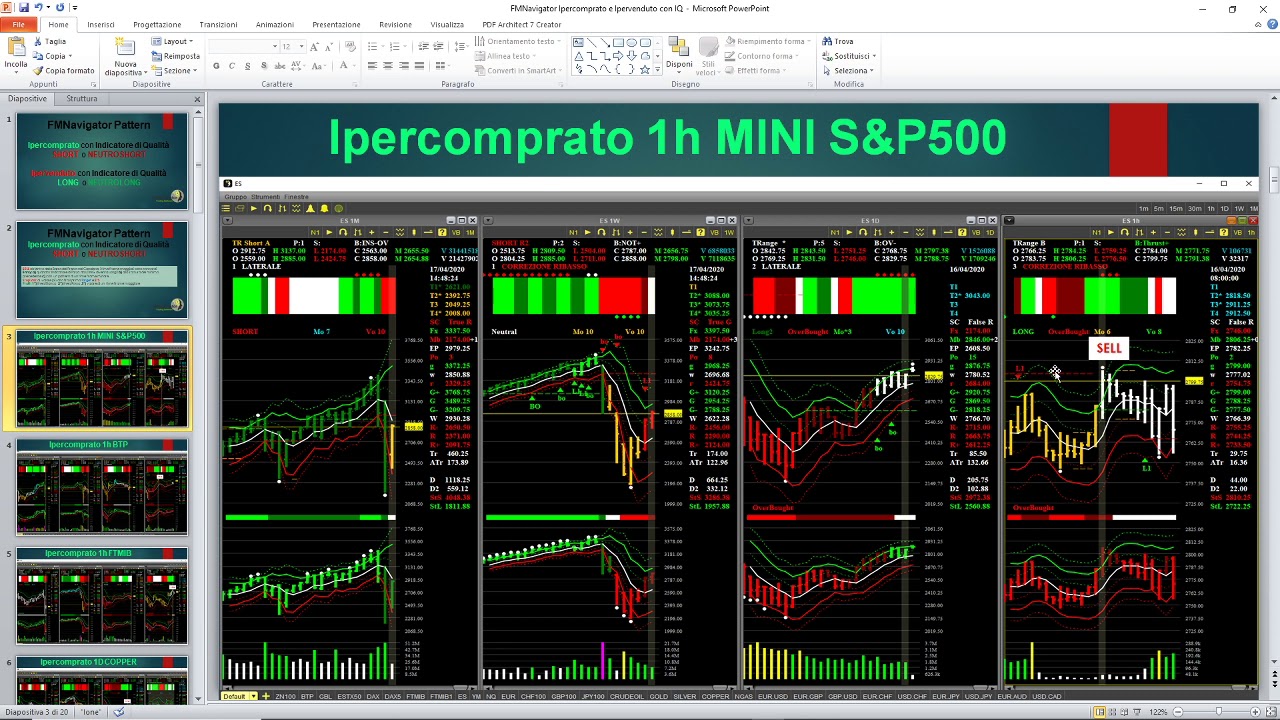Select the SELL text box on slide
This screenshot has height=720, width=1280.
click(1109, 348)
